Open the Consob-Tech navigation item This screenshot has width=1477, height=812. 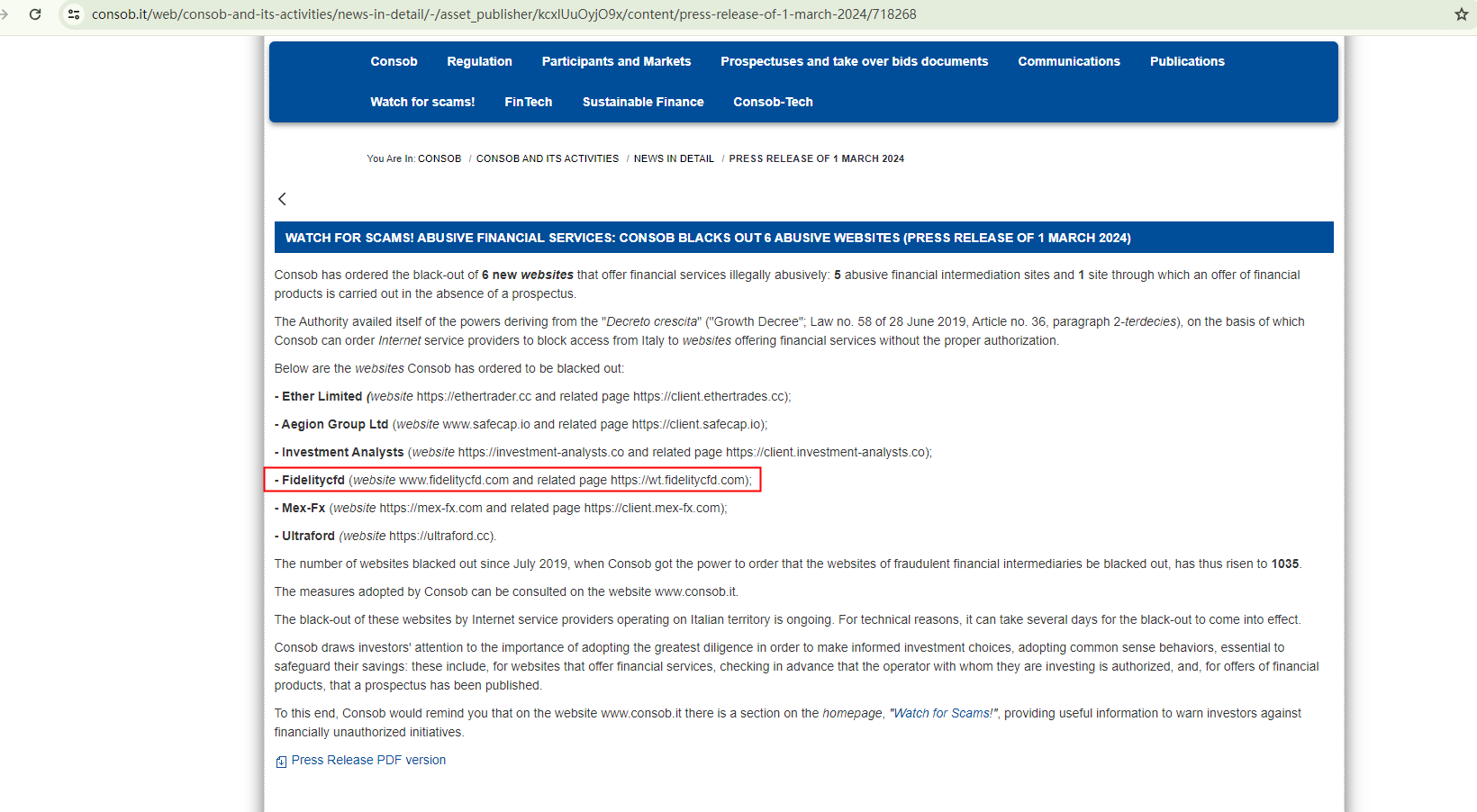(x=773, y=102)
